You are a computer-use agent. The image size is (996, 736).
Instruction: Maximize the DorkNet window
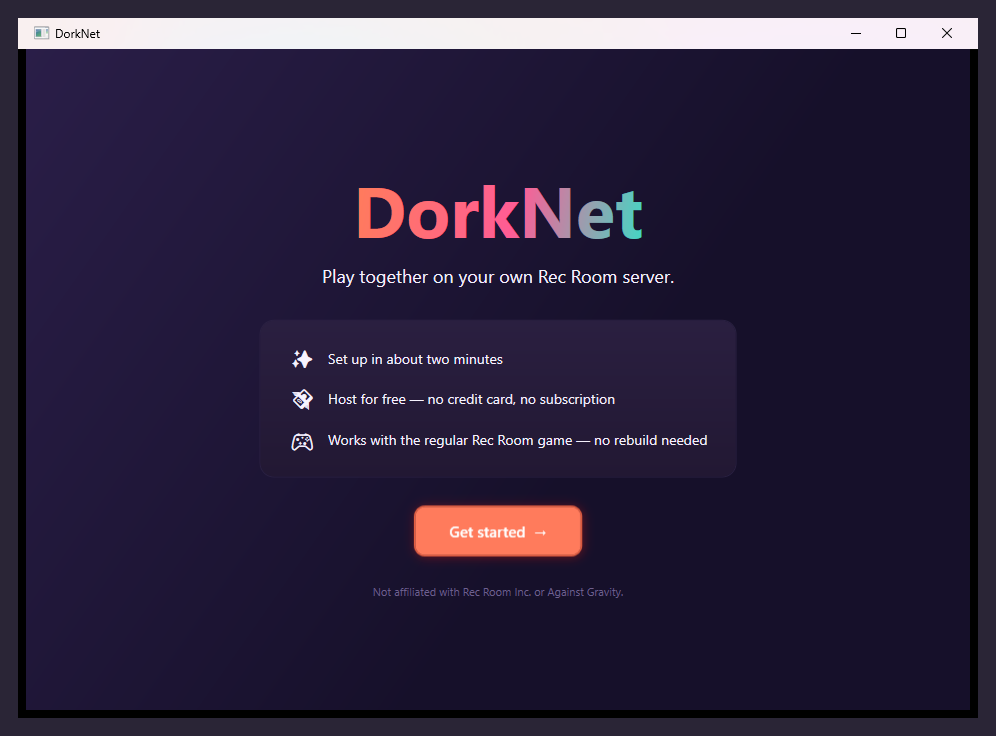click(901, 33)
